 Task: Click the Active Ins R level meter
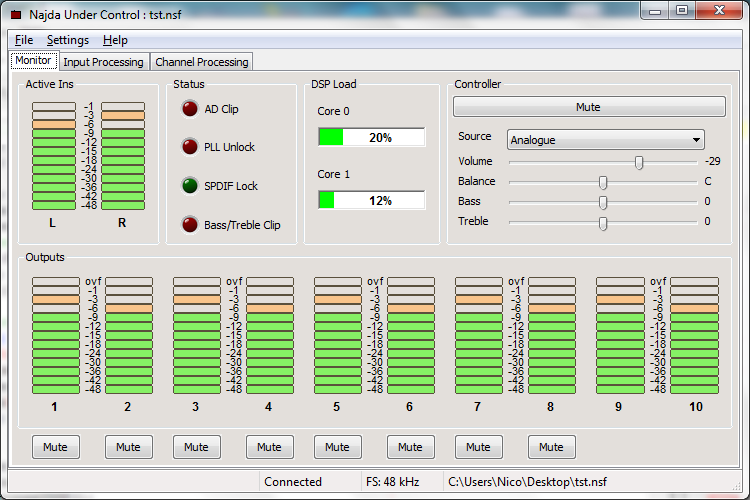123,156
